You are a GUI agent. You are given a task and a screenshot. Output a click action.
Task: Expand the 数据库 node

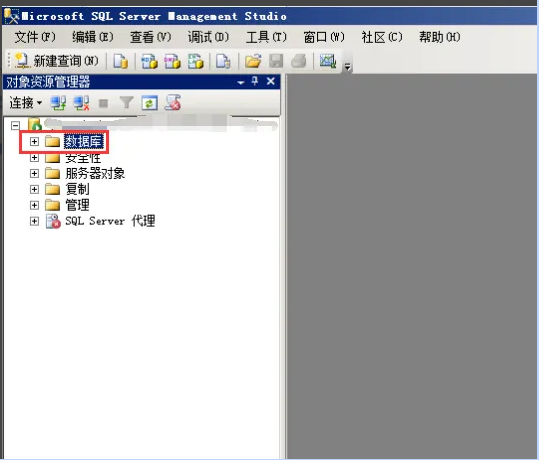click(34, 141)
